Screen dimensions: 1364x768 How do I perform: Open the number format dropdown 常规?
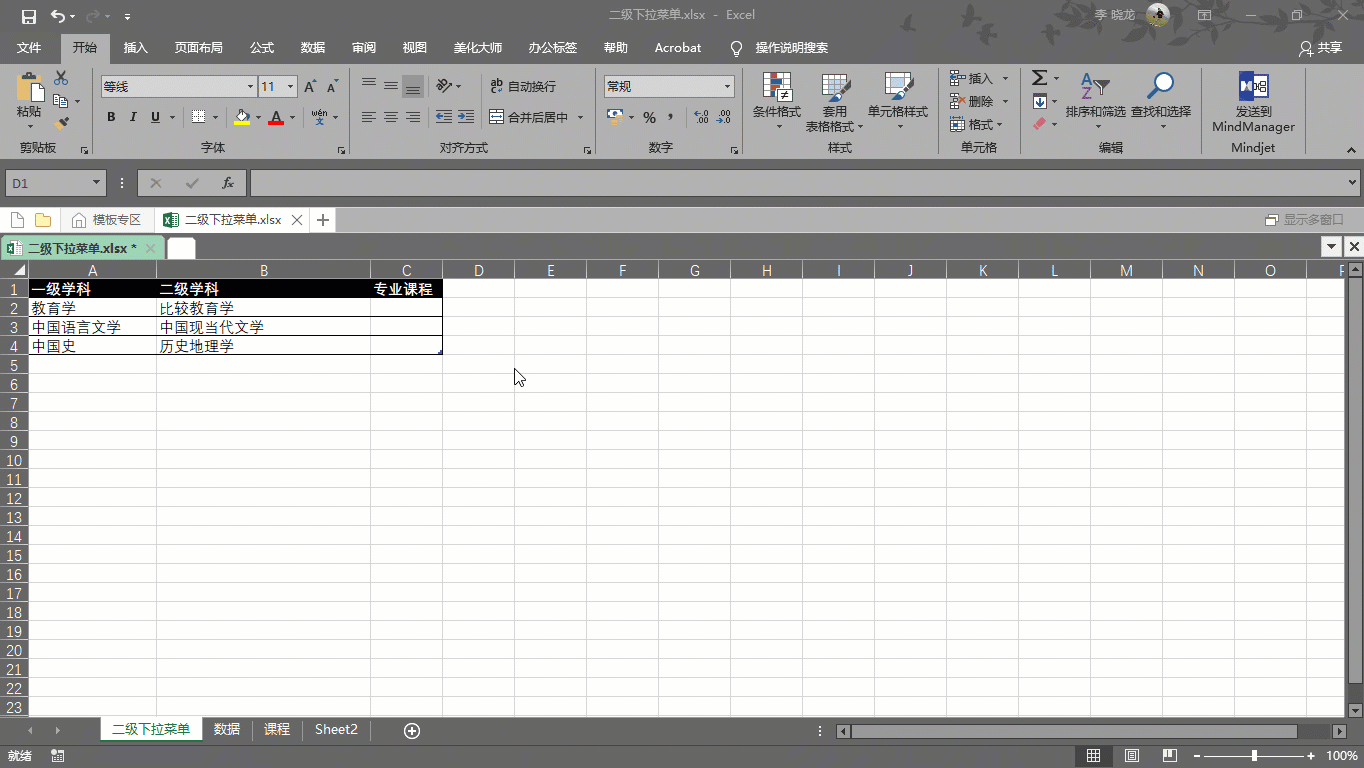pos(727,87)
